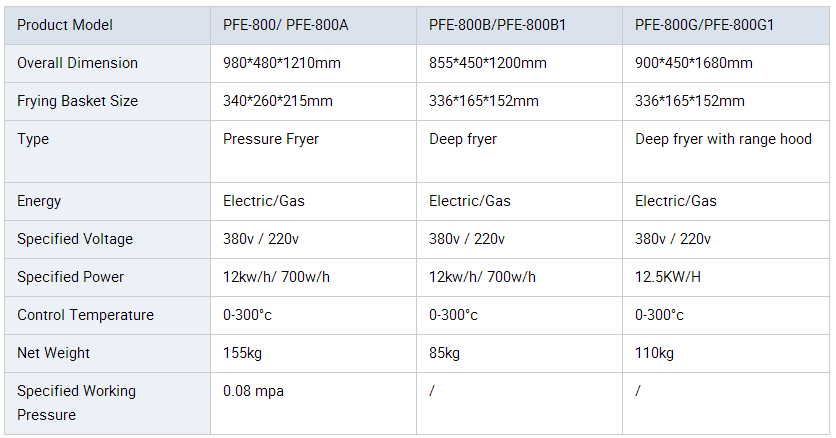Click the 980*480*1210mm dimension cell
The height and width of the screenshot is (438, 836).
282,63
